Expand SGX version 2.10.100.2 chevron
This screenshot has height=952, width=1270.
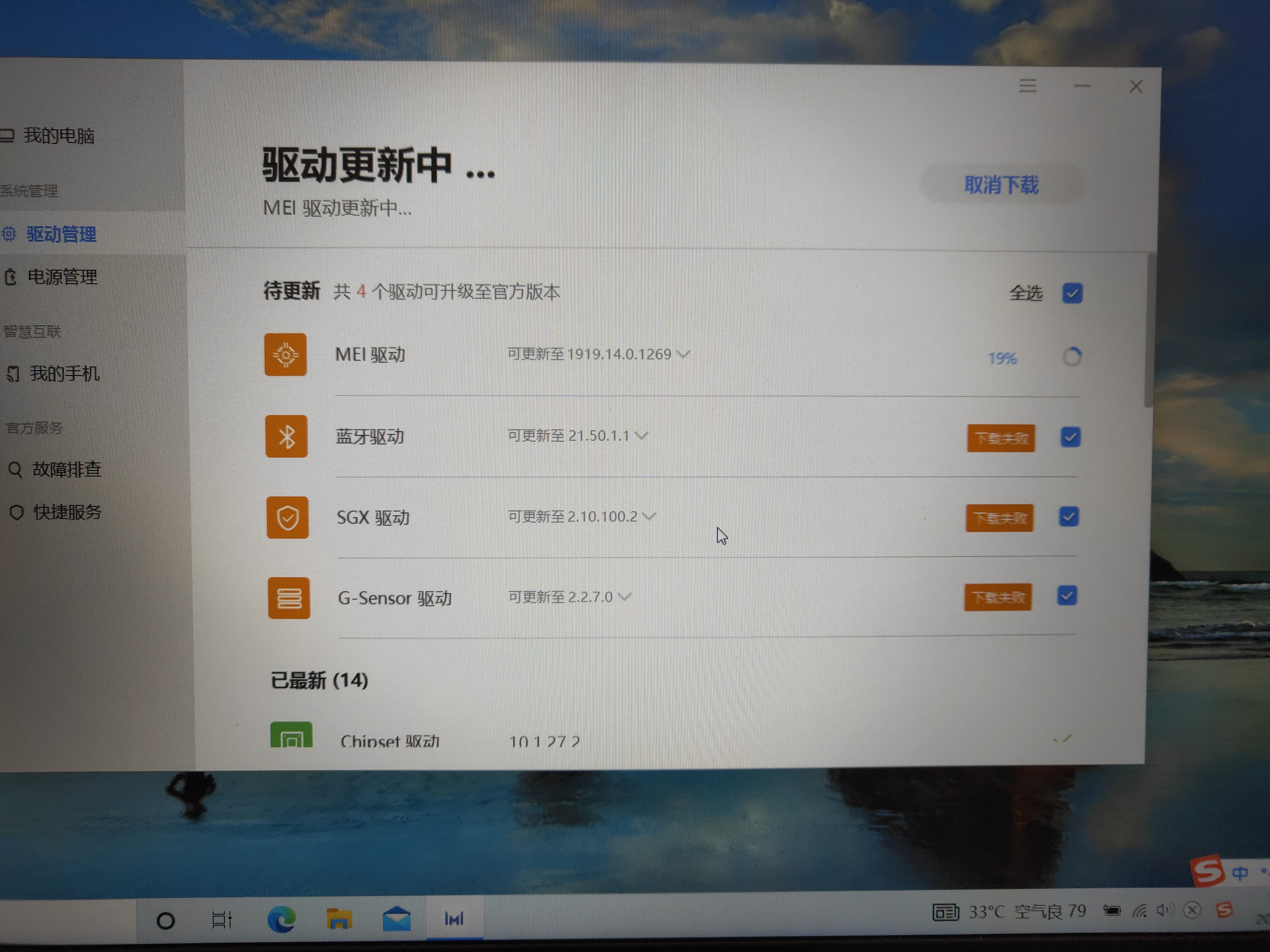pos(649,516)
